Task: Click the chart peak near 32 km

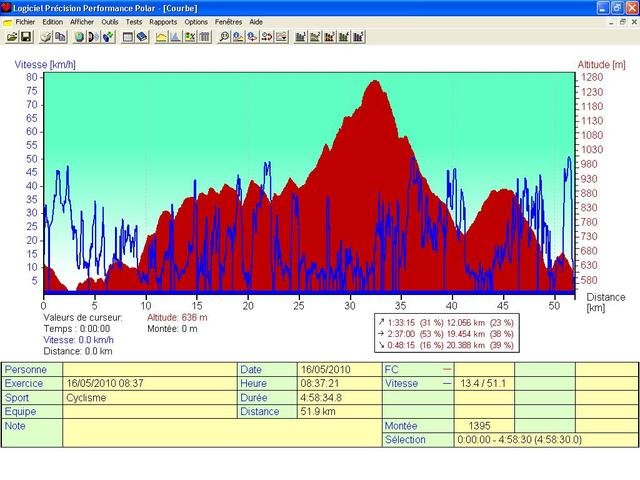Action: 375,83
